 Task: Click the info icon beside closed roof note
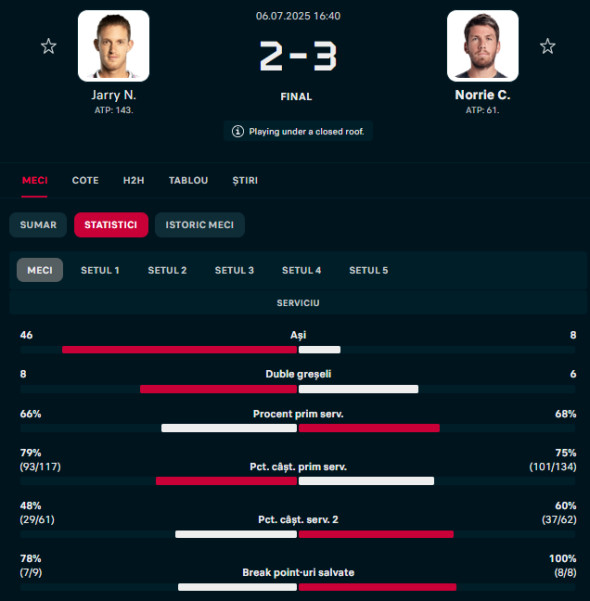point(238,131)
